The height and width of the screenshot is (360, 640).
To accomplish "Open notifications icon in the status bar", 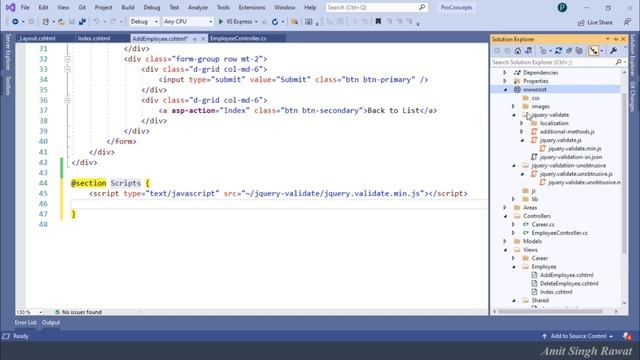I will click(x=627, y=336).
